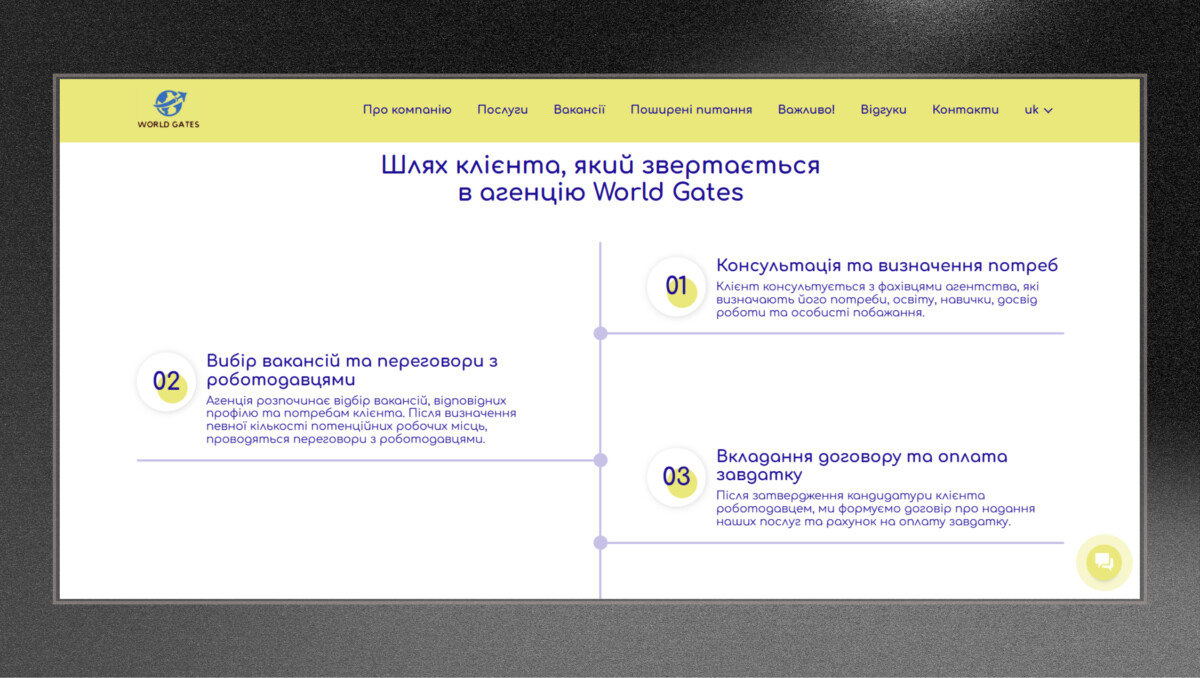Click the paragraph starting Клієнт консультується з фахівцями

click(877, 299)
